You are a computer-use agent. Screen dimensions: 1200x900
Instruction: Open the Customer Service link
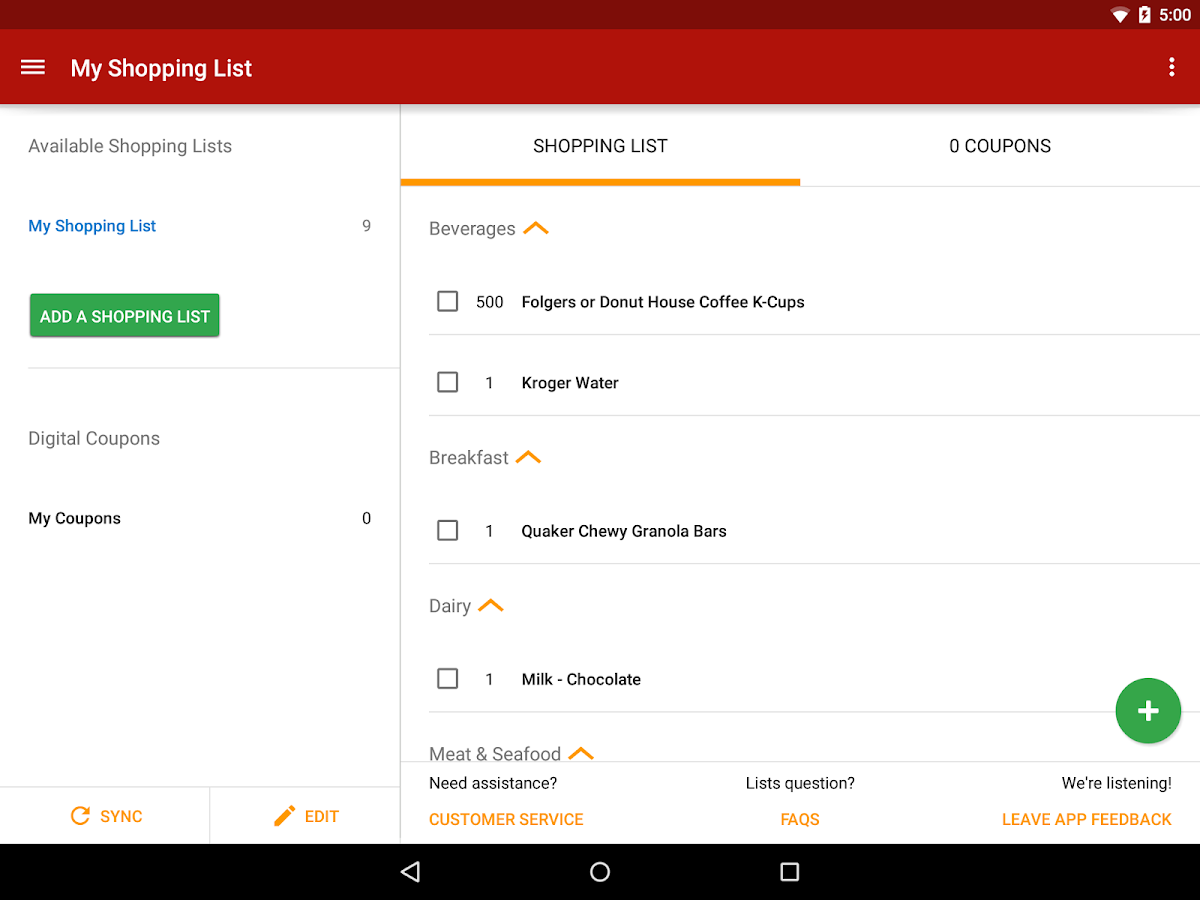click(506, 819)
